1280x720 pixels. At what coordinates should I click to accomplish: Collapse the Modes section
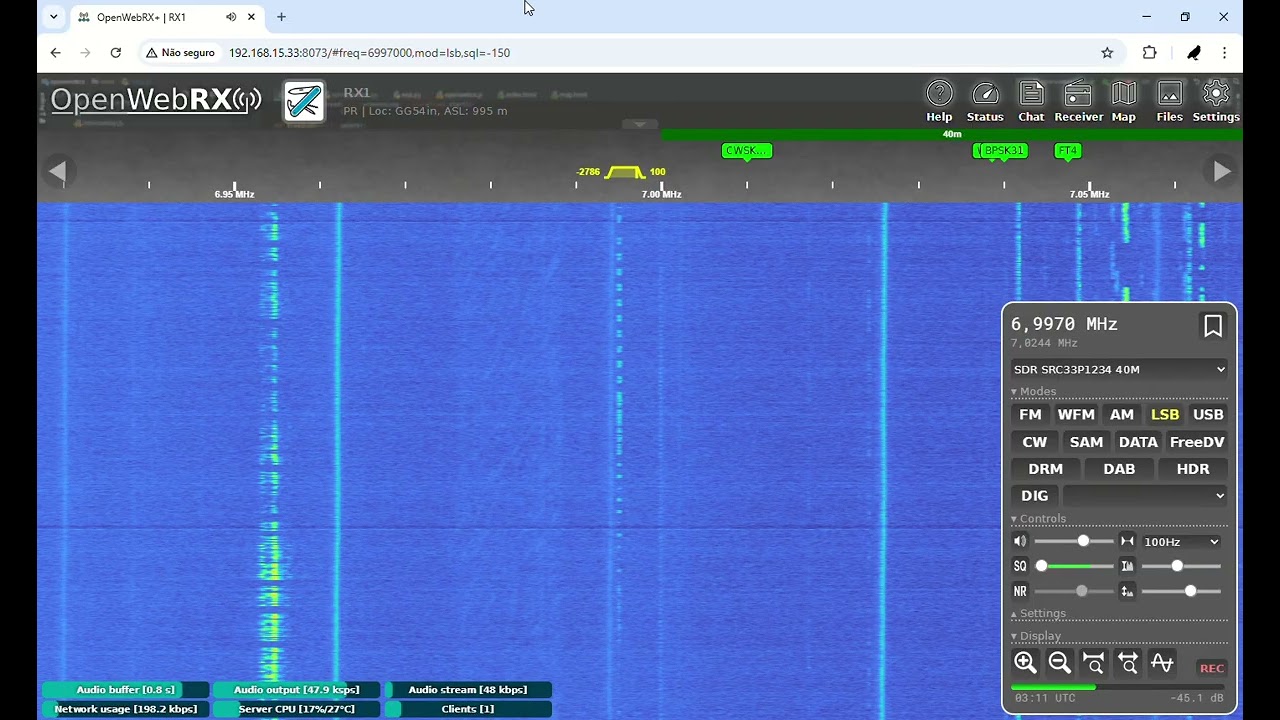point(1034,391)
